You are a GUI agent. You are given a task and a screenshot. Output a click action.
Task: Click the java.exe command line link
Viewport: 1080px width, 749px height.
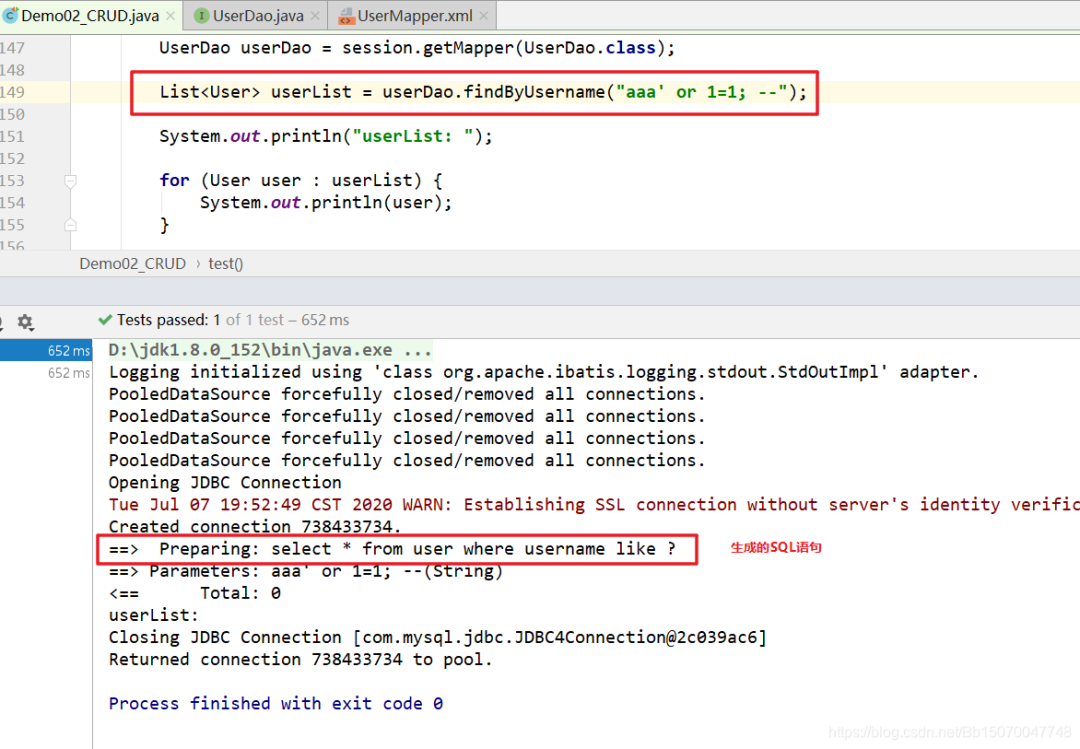[x=270, y=350]
